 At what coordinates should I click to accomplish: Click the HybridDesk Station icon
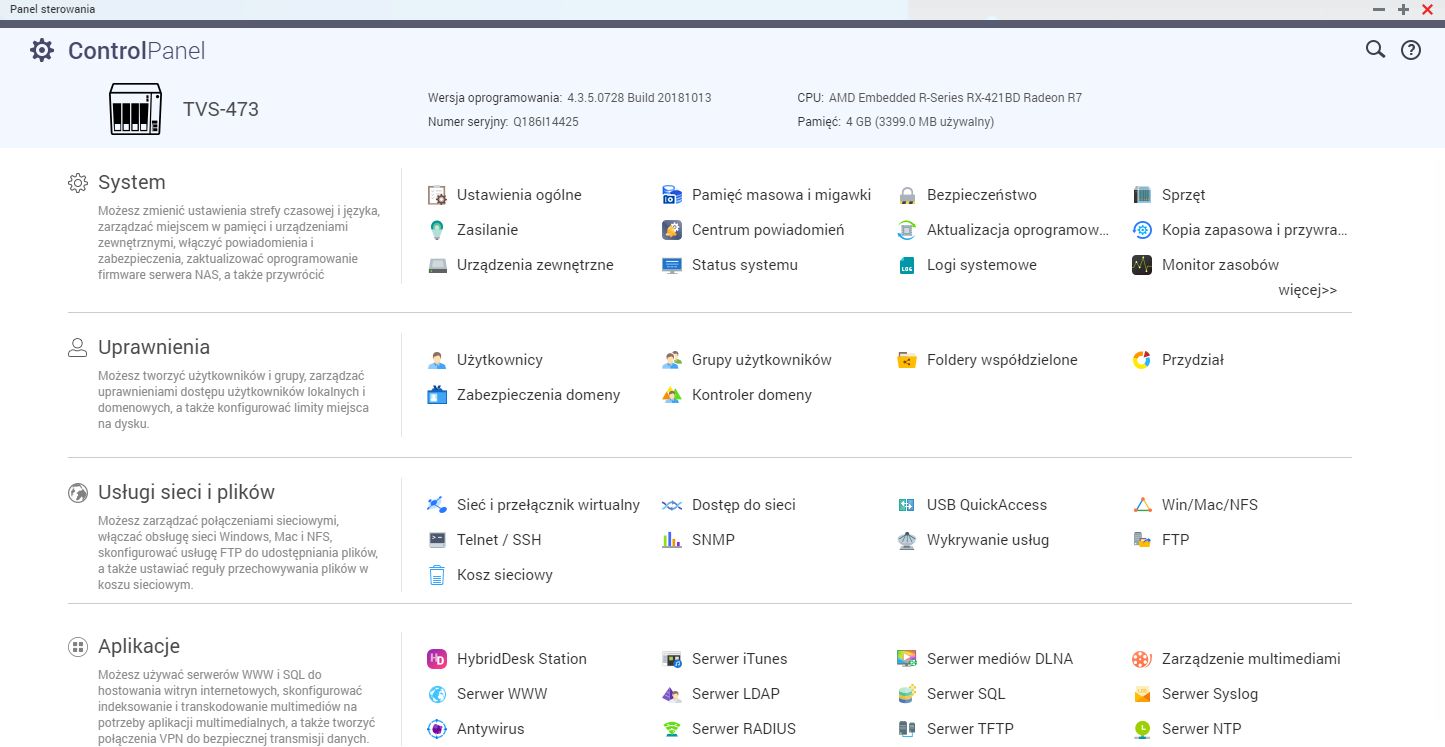437,659
